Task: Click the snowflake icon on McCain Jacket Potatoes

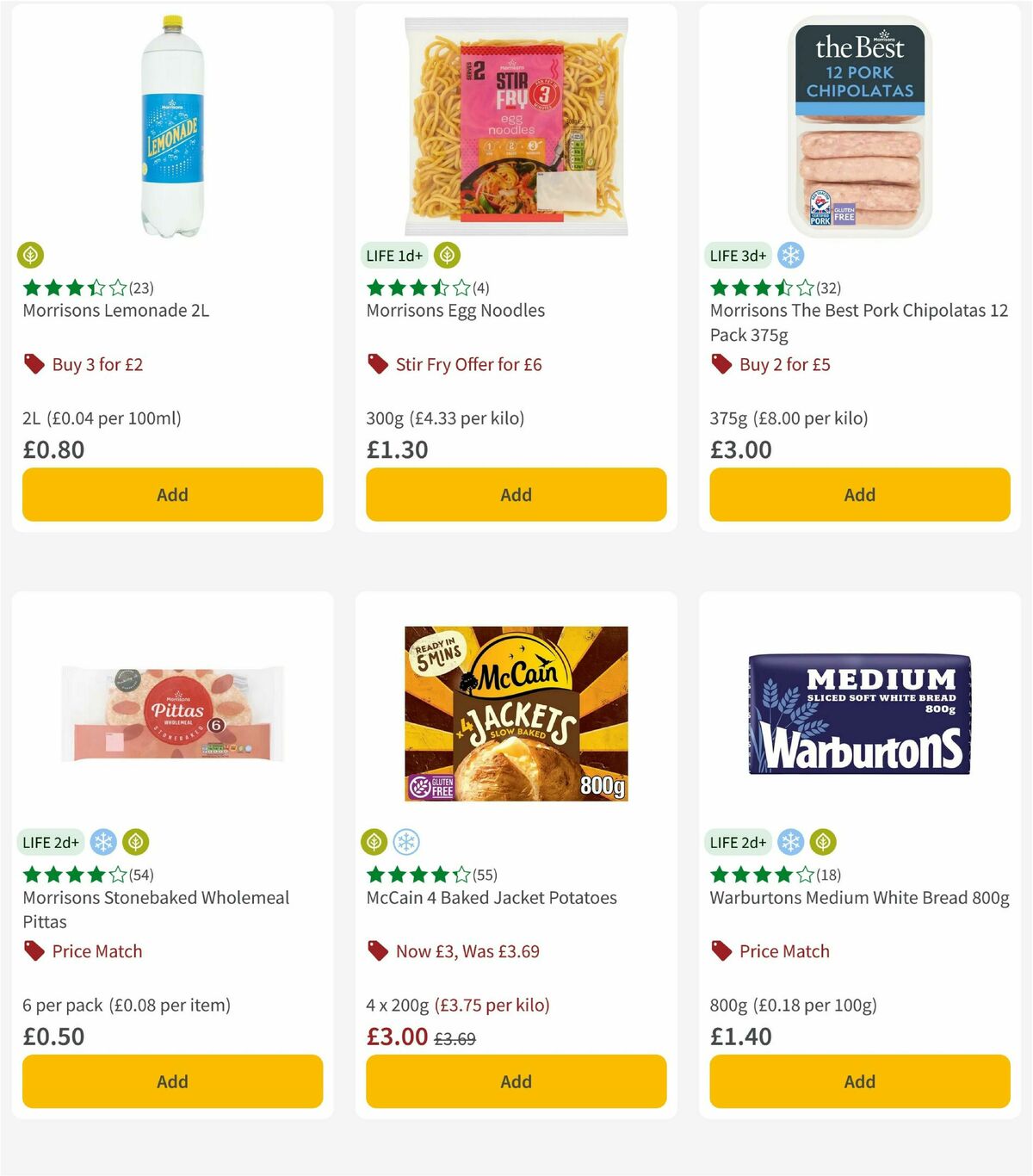Action: click(x=406, y=841)
